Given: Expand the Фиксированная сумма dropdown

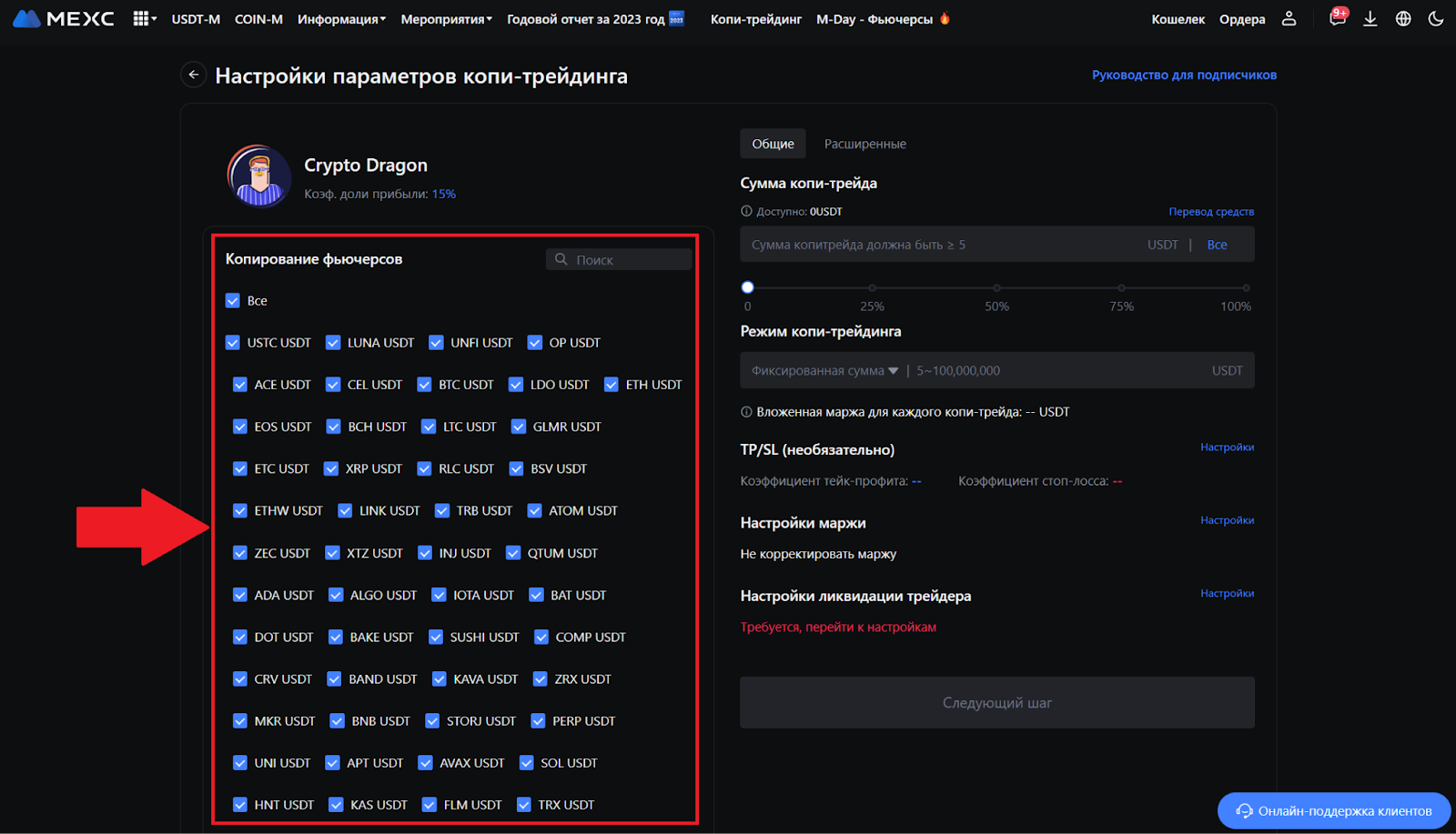Looking at the screenshot, I should [x=824, y=371].
